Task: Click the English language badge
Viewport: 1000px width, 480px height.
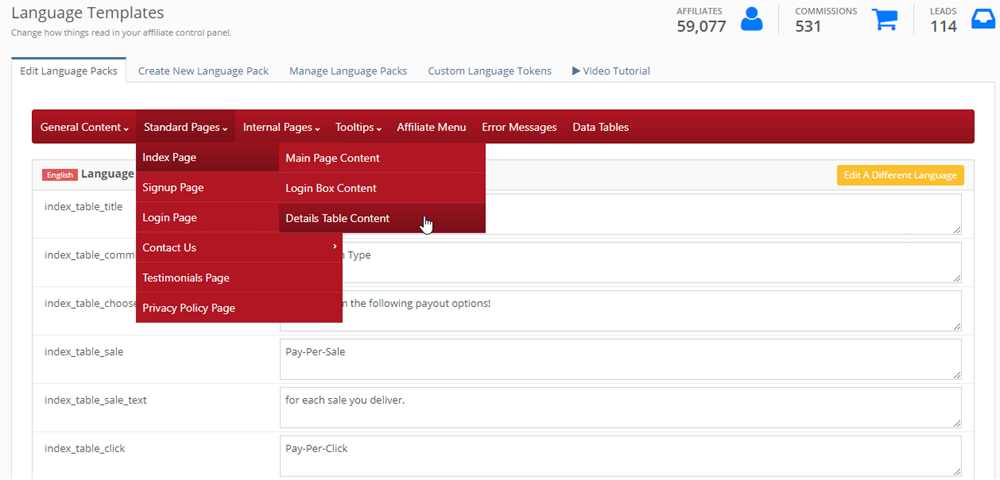Action: point(60,175)
